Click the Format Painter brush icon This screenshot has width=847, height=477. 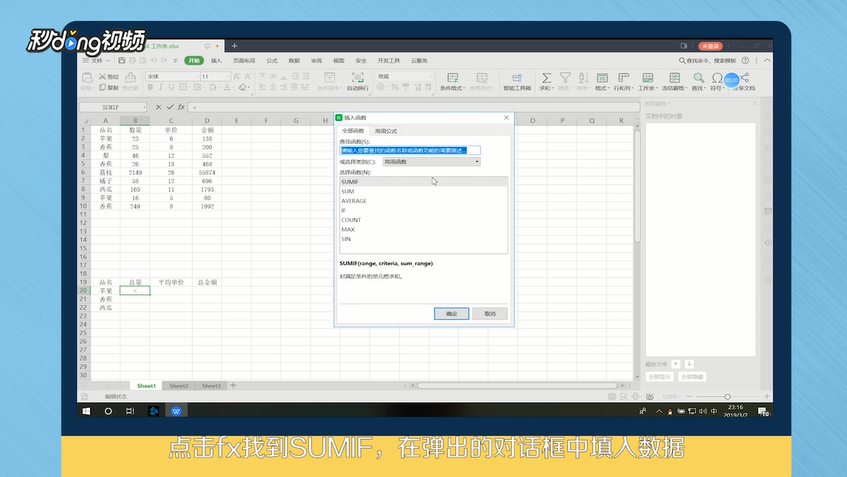[x=130, y=78]
